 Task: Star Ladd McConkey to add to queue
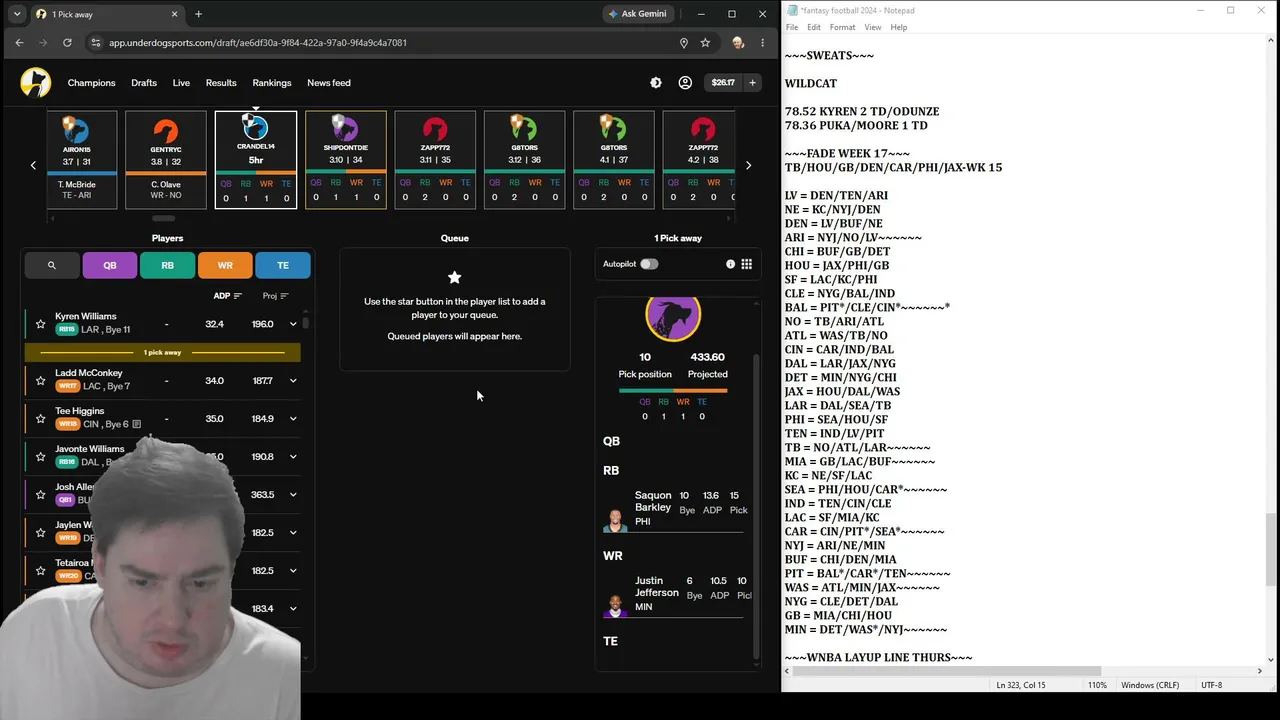click(x=40, y=381)
